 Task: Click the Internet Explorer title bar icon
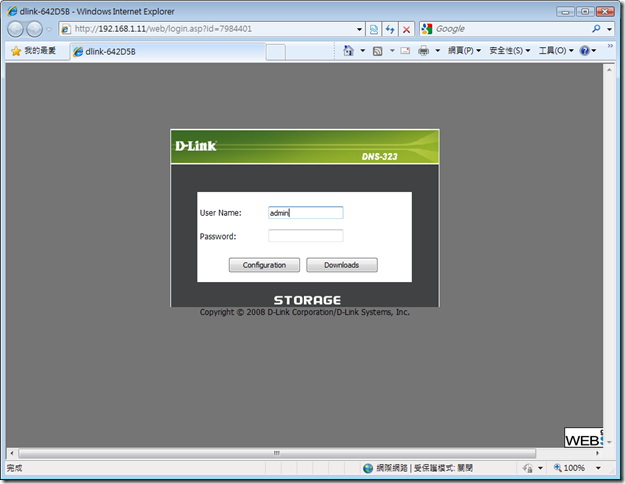(12, 11)
